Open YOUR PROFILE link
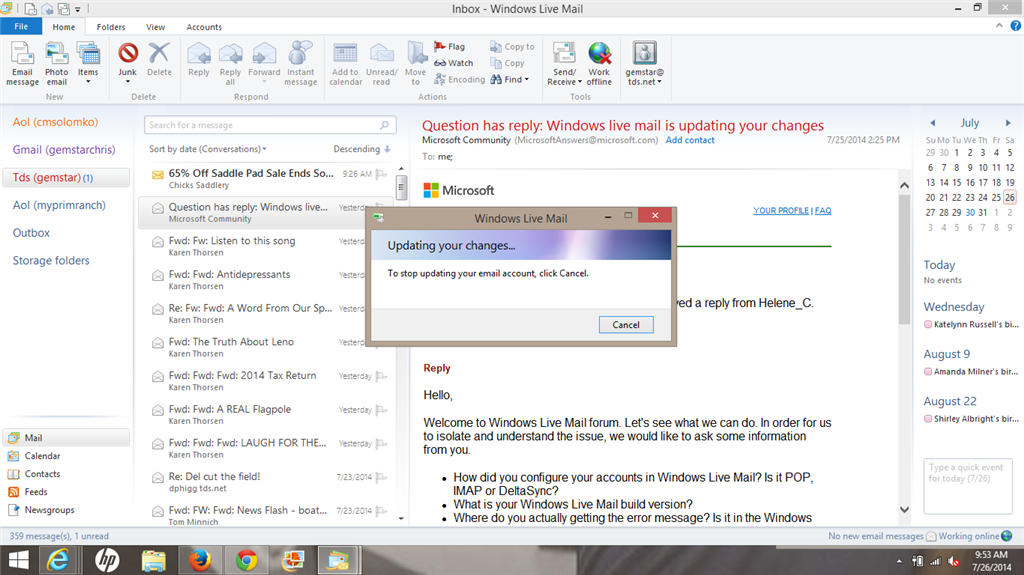 [x=780, y=210]
